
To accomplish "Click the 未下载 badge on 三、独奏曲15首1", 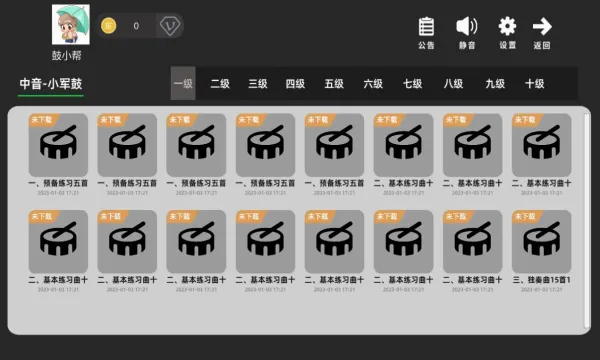I will point(527,217).
